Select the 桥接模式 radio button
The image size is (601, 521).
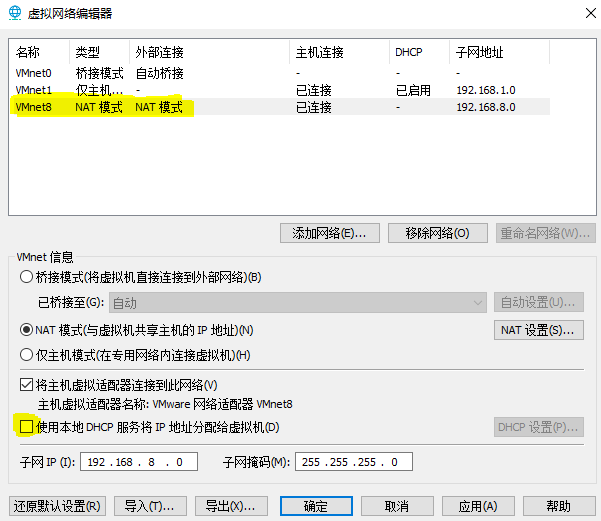tap(26, 277)
